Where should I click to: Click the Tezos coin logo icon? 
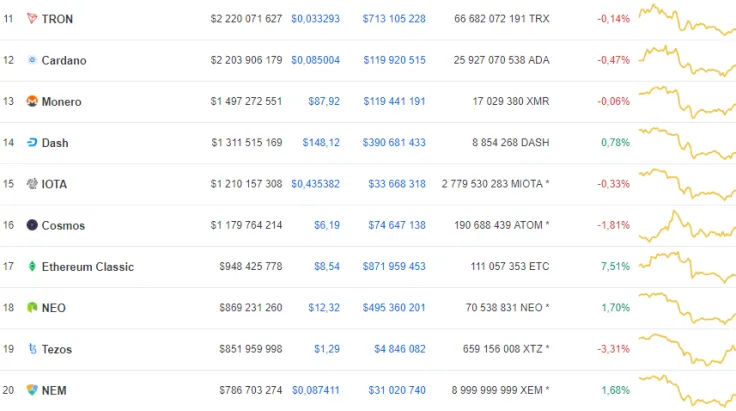[32, 349]
